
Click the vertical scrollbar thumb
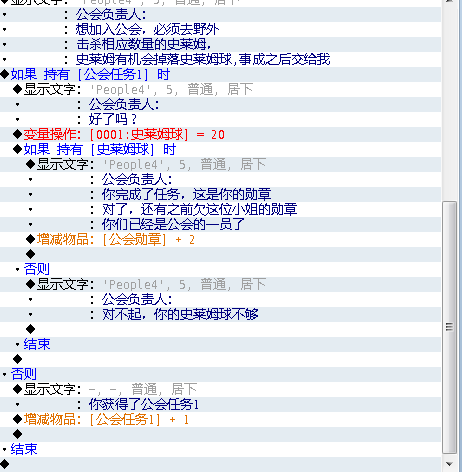click(x=449, y=327)
